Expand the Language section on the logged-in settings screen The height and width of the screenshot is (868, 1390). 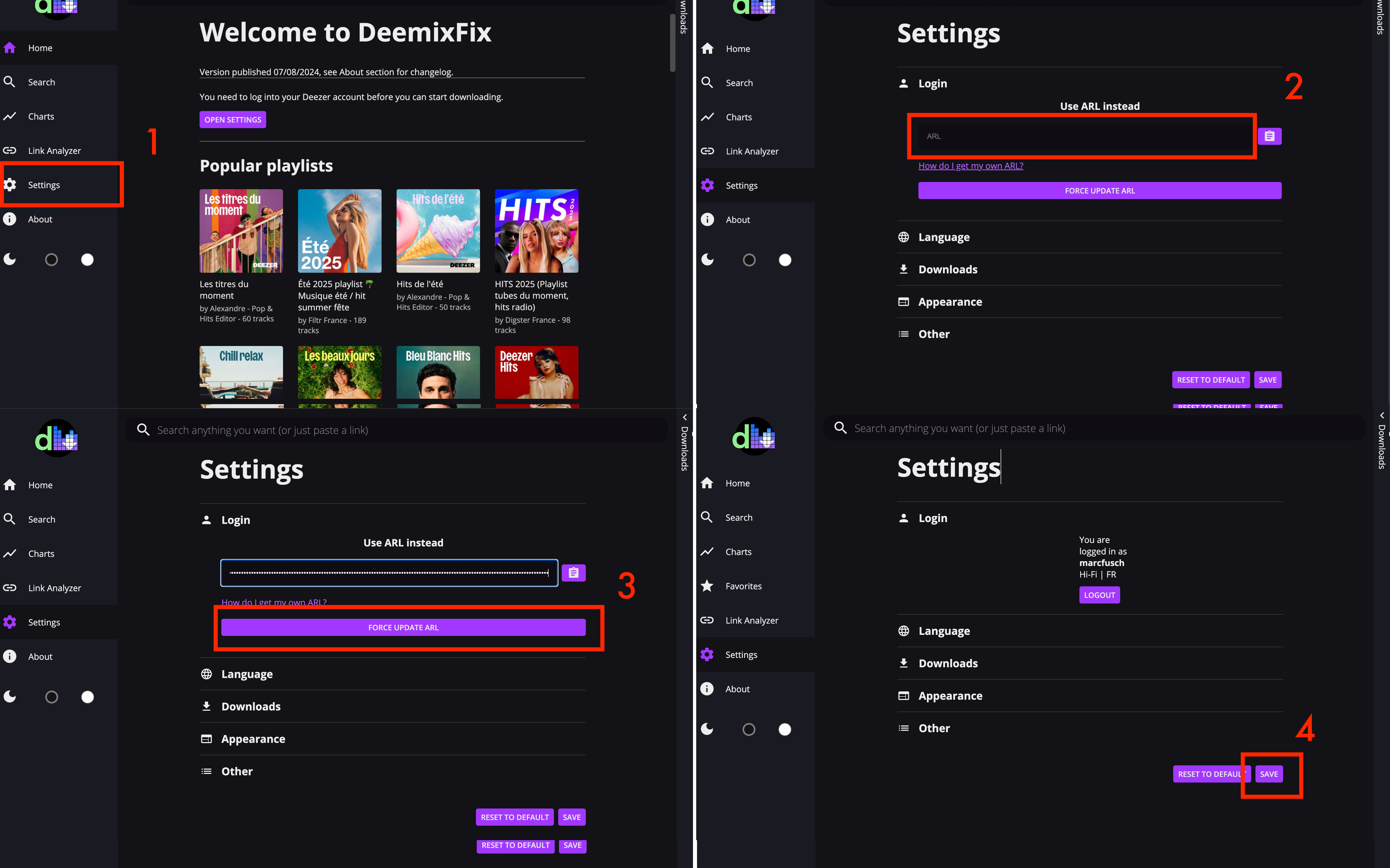[x=1090, y=631]
